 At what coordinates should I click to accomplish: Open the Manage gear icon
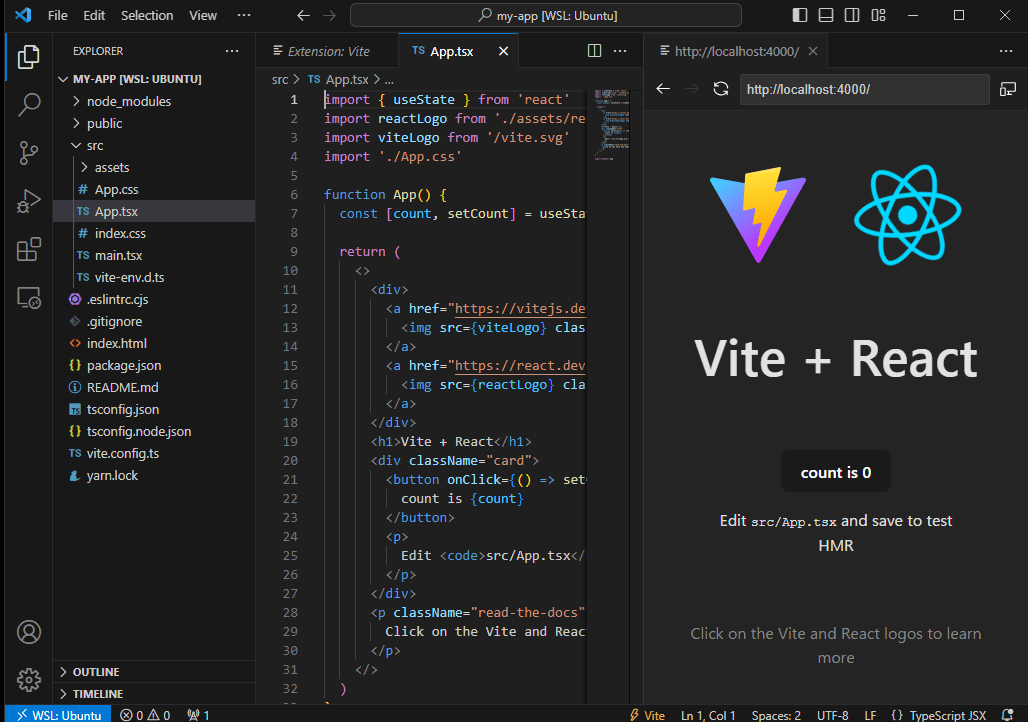point(28,679)
